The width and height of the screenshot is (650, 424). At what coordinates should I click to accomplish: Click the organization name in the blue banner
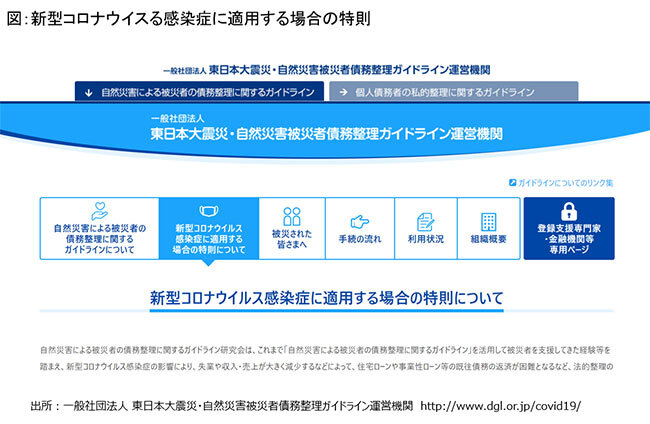point(325,131)
